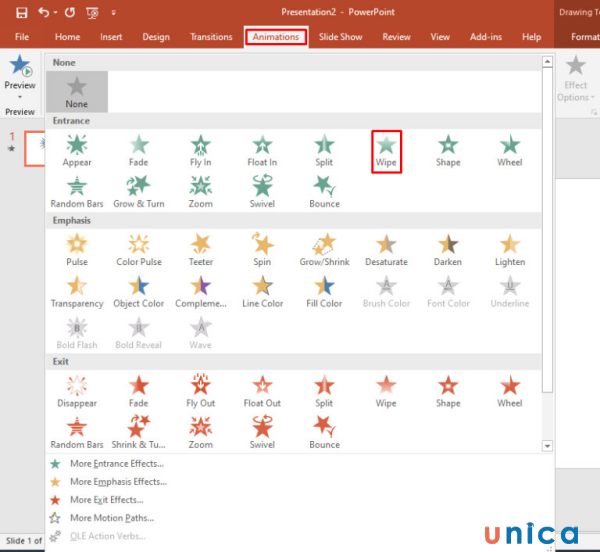Open the View ribbon tab
600x552 pixels.
click(x=440, y=37)
